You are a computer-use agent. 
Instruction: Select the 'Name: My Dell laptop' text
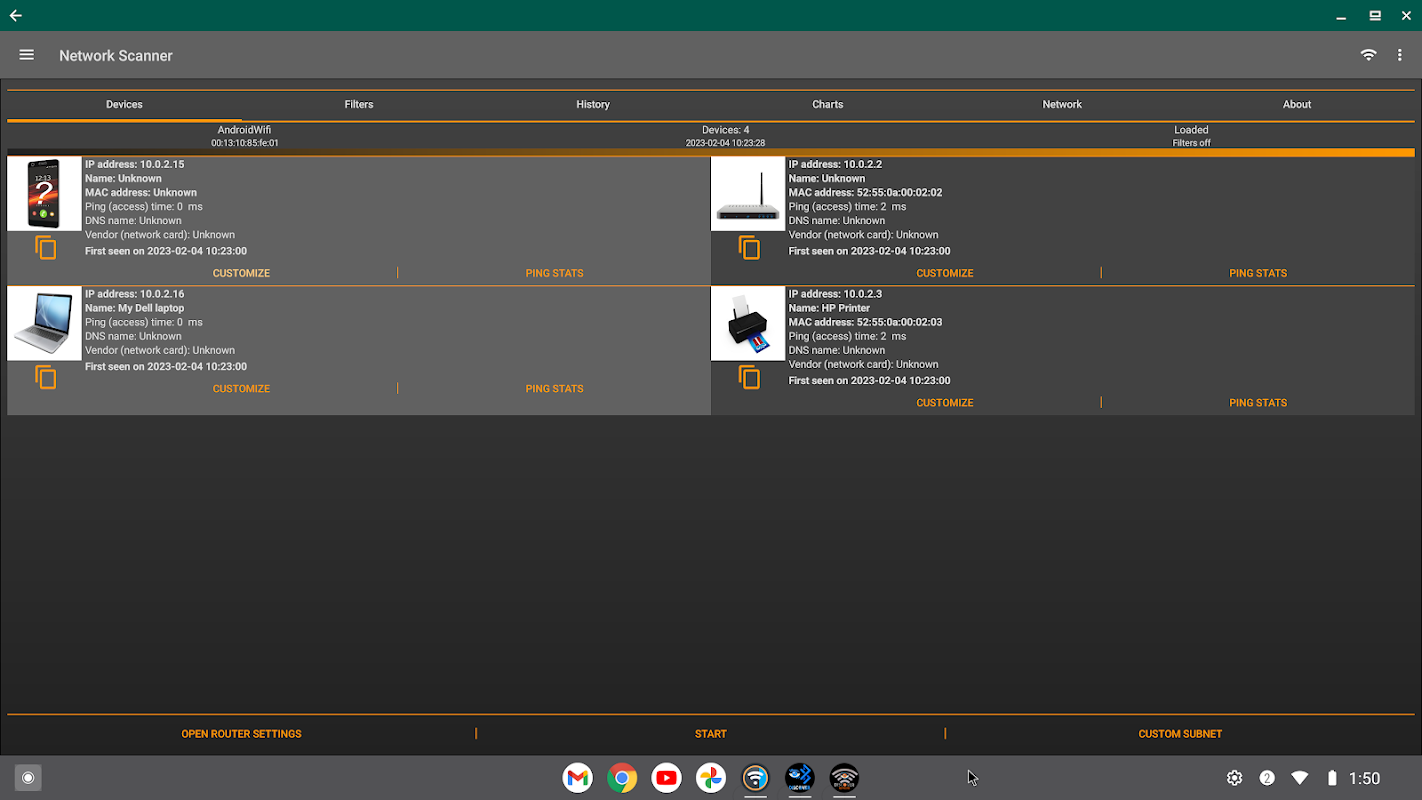135,308
